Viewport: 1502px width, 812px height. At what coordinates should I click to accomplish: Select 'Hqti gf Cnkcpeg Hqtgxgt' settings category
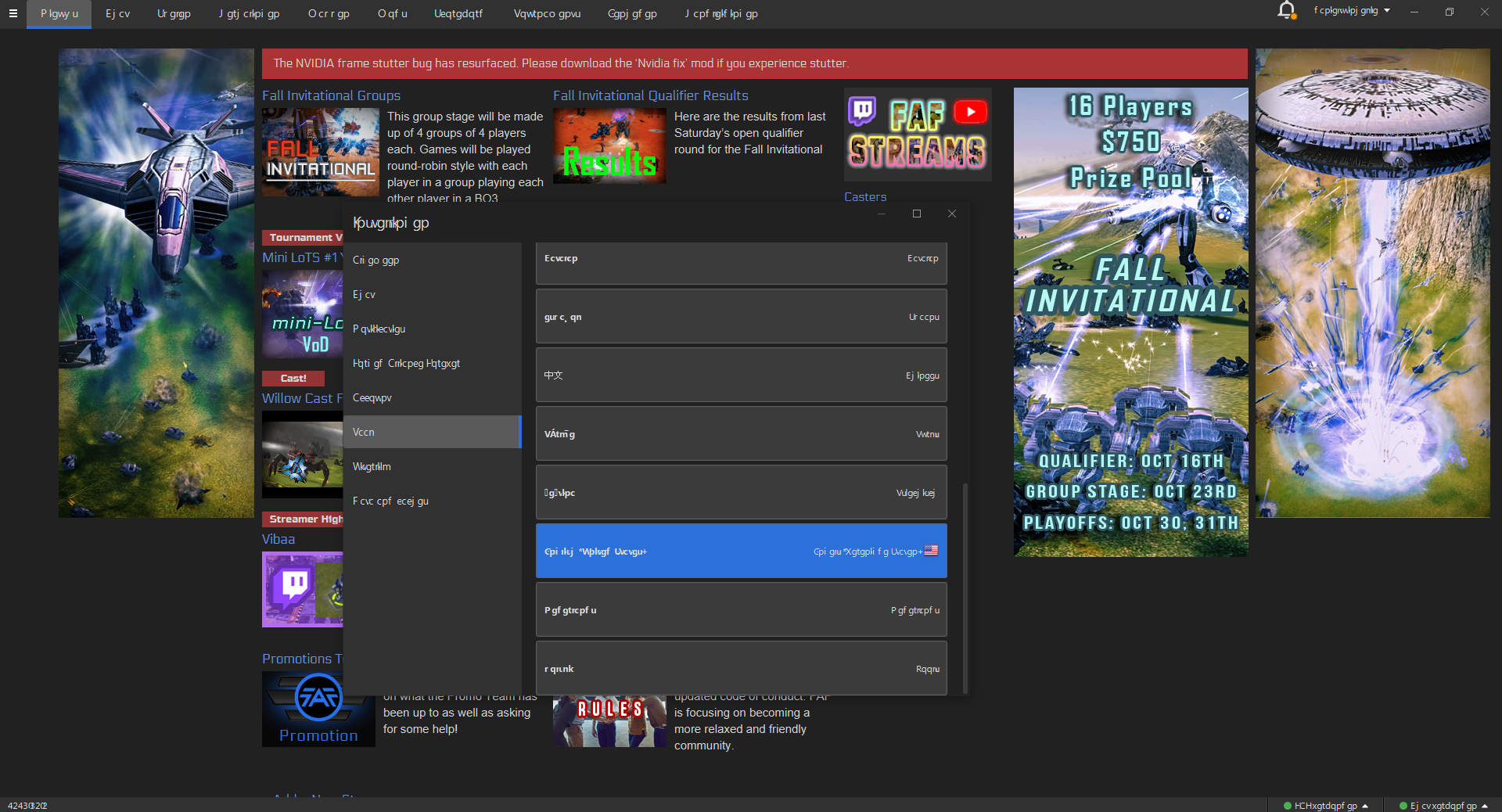click(x=432, y=363)
